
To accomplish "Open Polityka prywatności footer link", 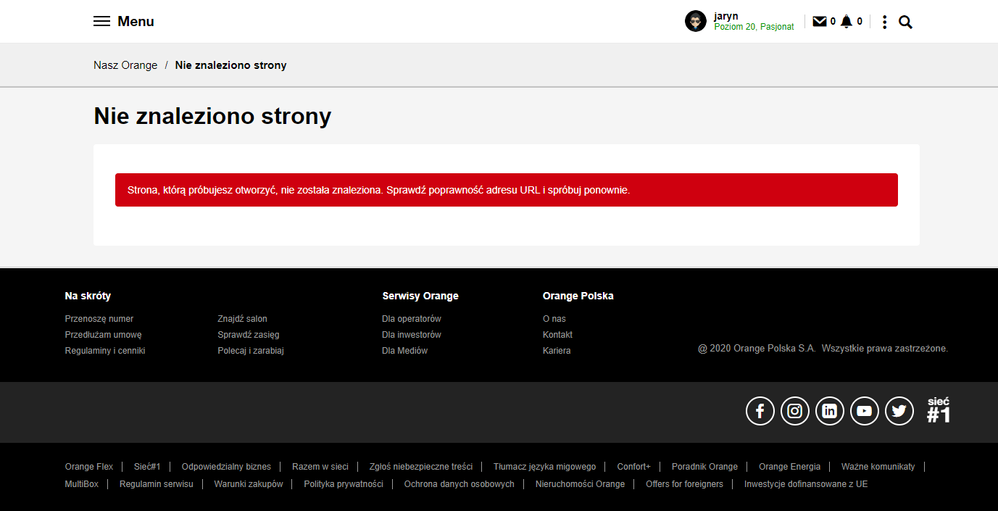I will [x=343, y=484].
